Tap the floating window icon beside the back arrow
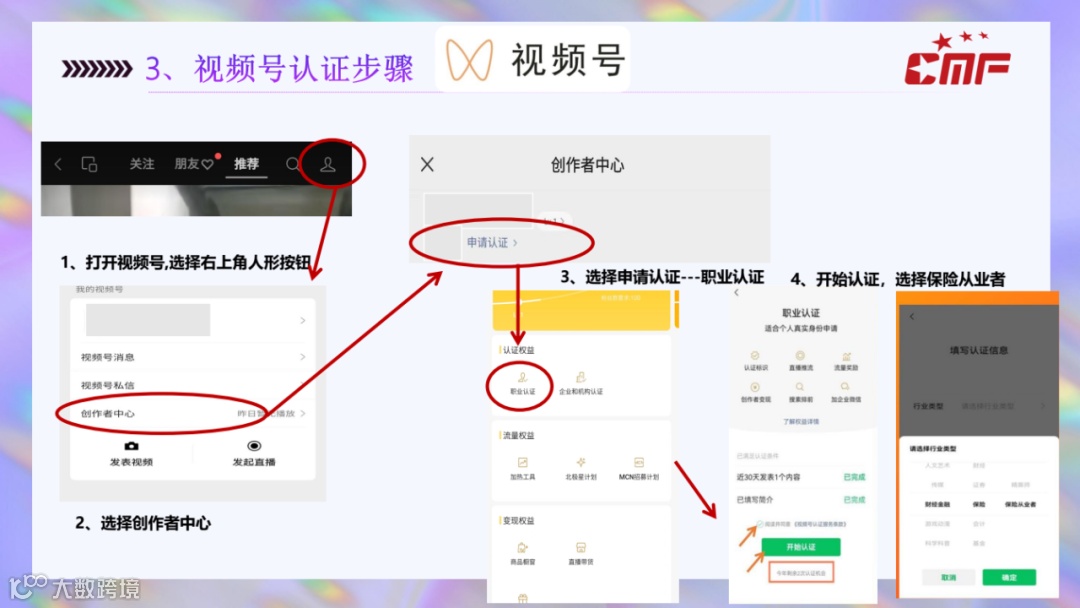This screenshot has height=608, width=1080. pyautogui.click(x=90, y=164)
